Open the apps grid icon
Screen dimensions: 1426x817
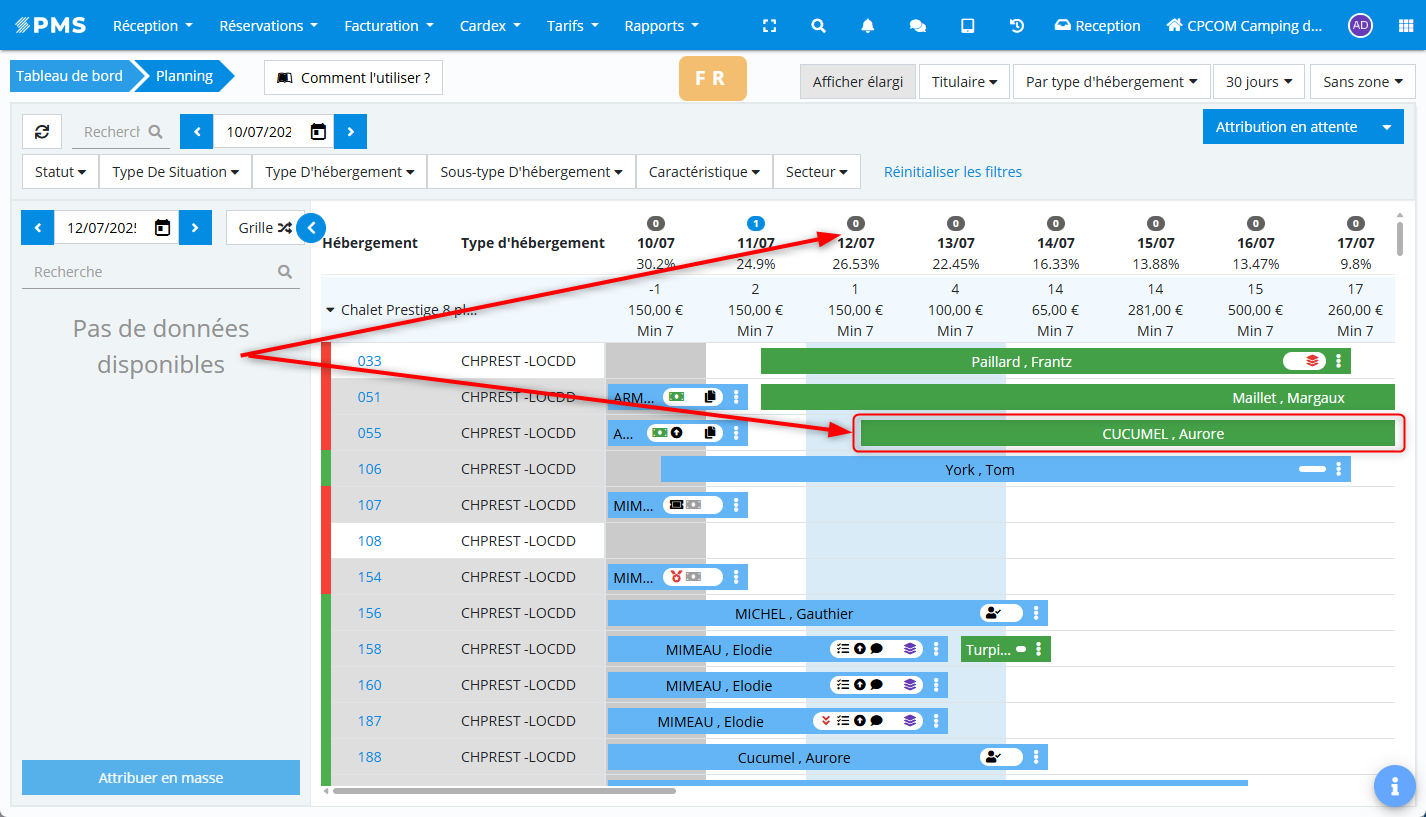click(x=1405, y=26)
